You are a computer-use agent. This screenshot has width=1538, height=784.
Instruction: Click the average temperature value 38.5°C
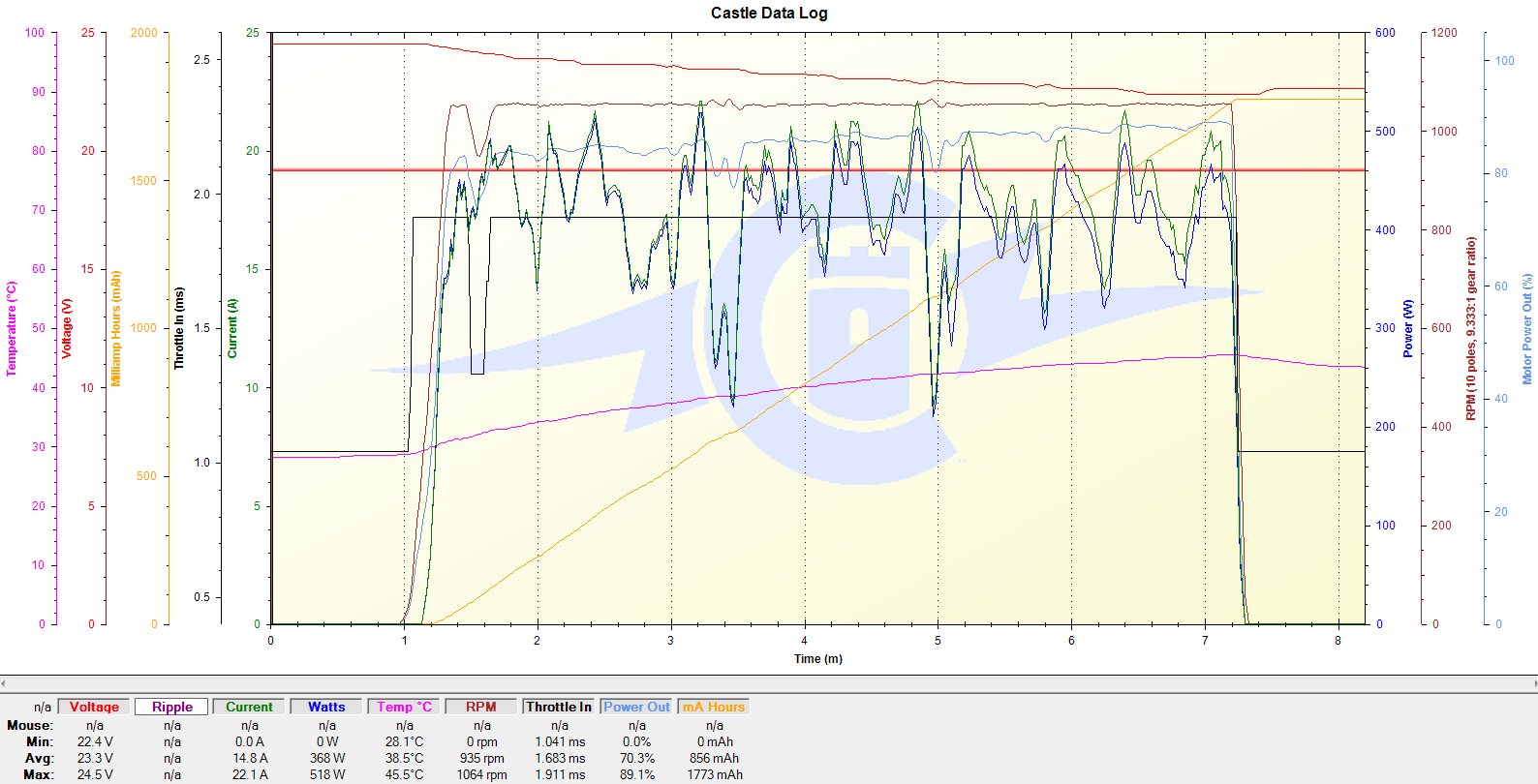click(405, 758)
